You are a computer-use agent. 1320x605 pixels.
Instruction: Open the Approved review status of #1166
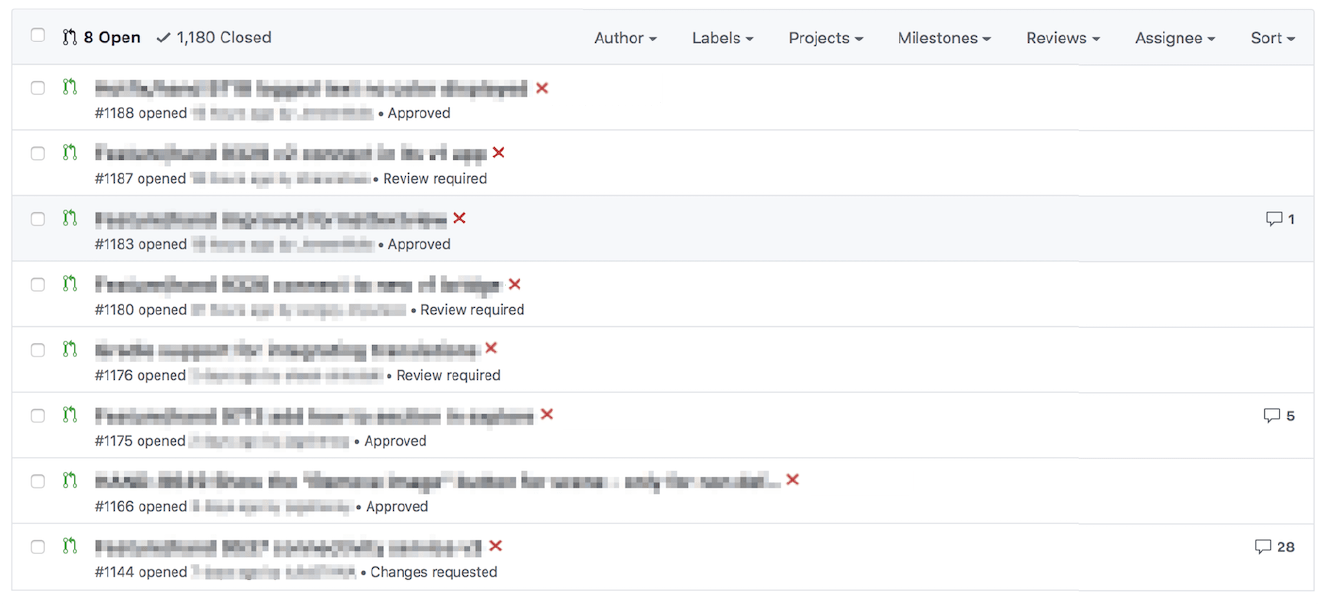(397, 507)
